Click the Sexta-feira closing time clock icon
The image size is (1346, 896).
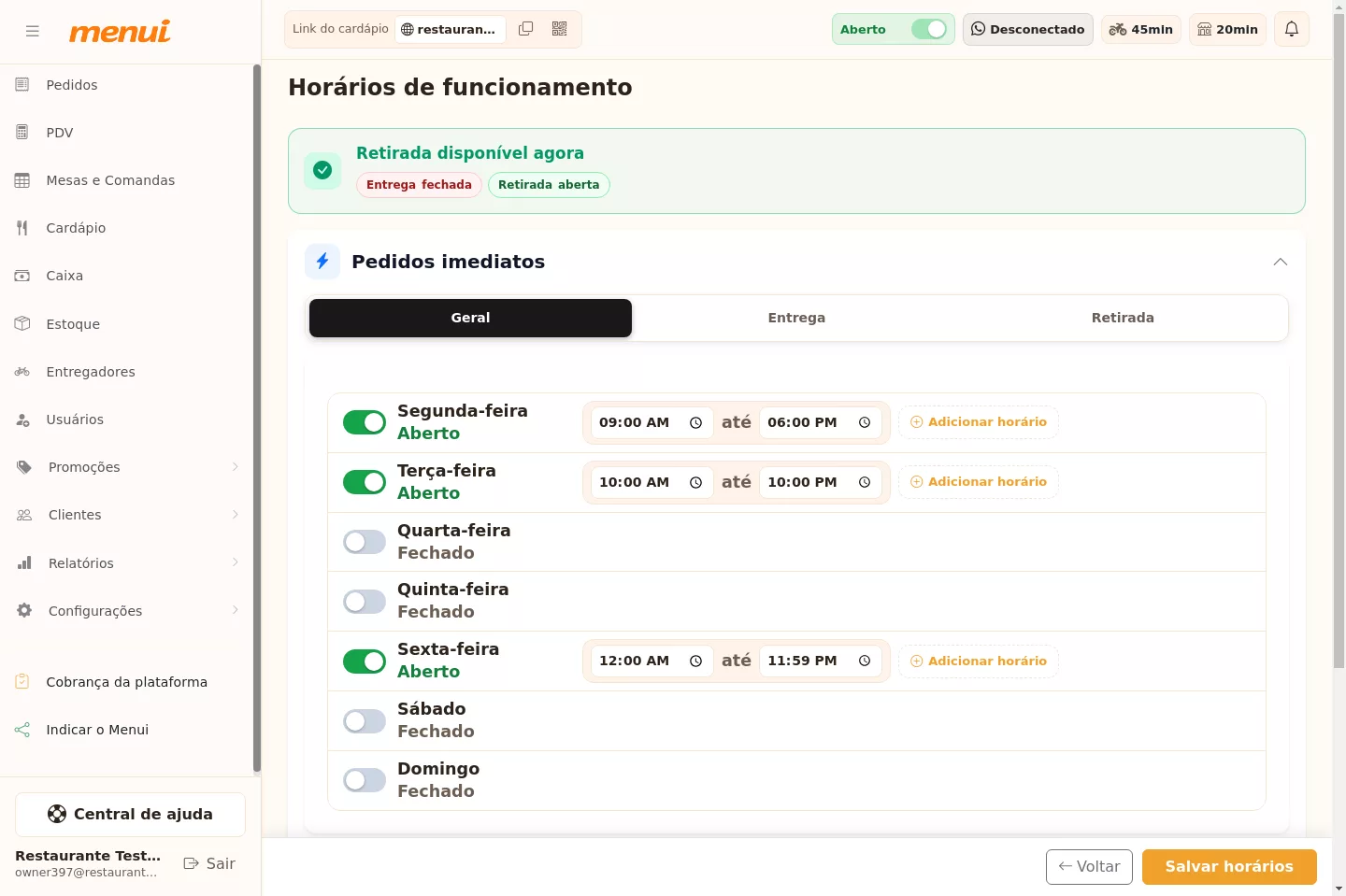[x=865, y=661]
